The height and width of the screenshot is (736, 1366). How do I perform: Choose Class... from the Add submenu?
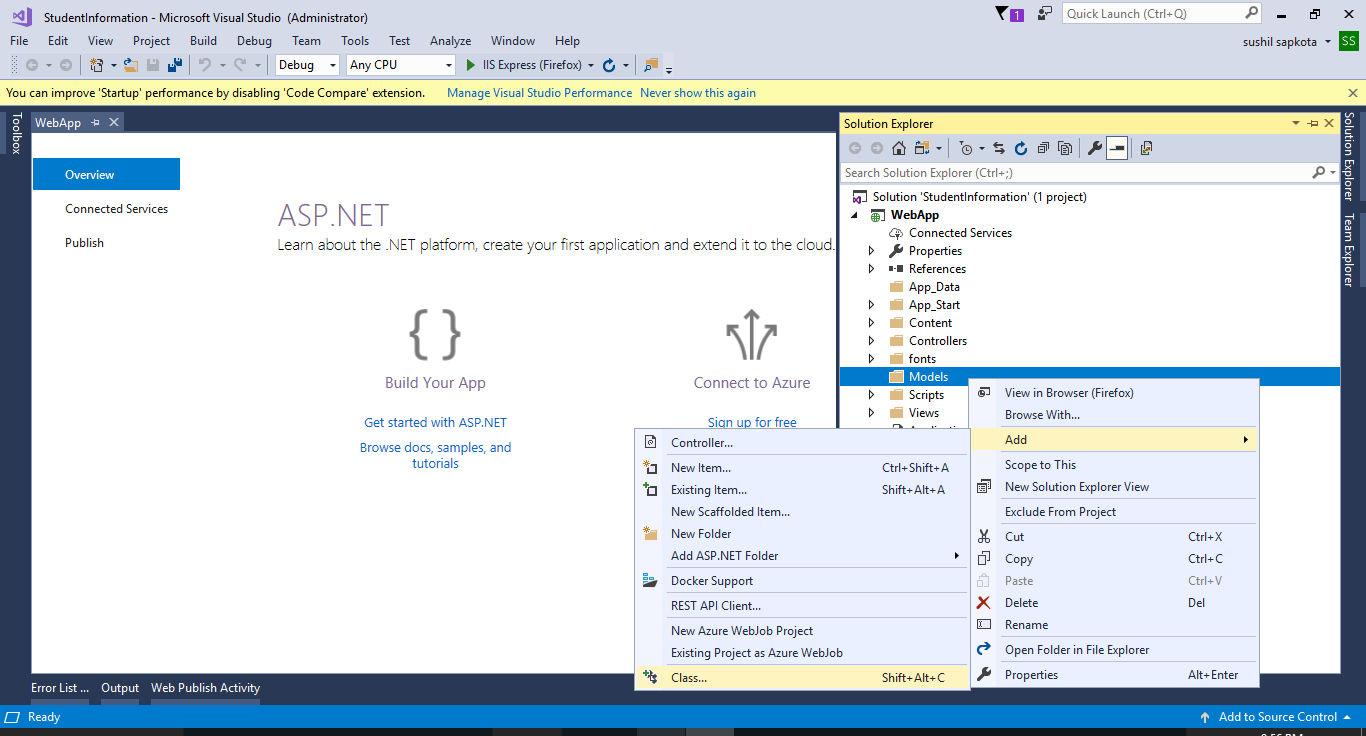tap(802, 678)
